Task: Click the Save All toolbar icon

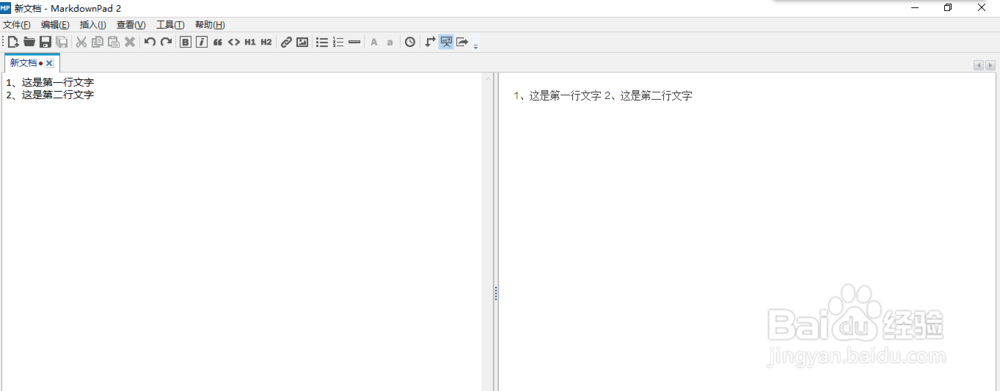Action: [62, 42]
